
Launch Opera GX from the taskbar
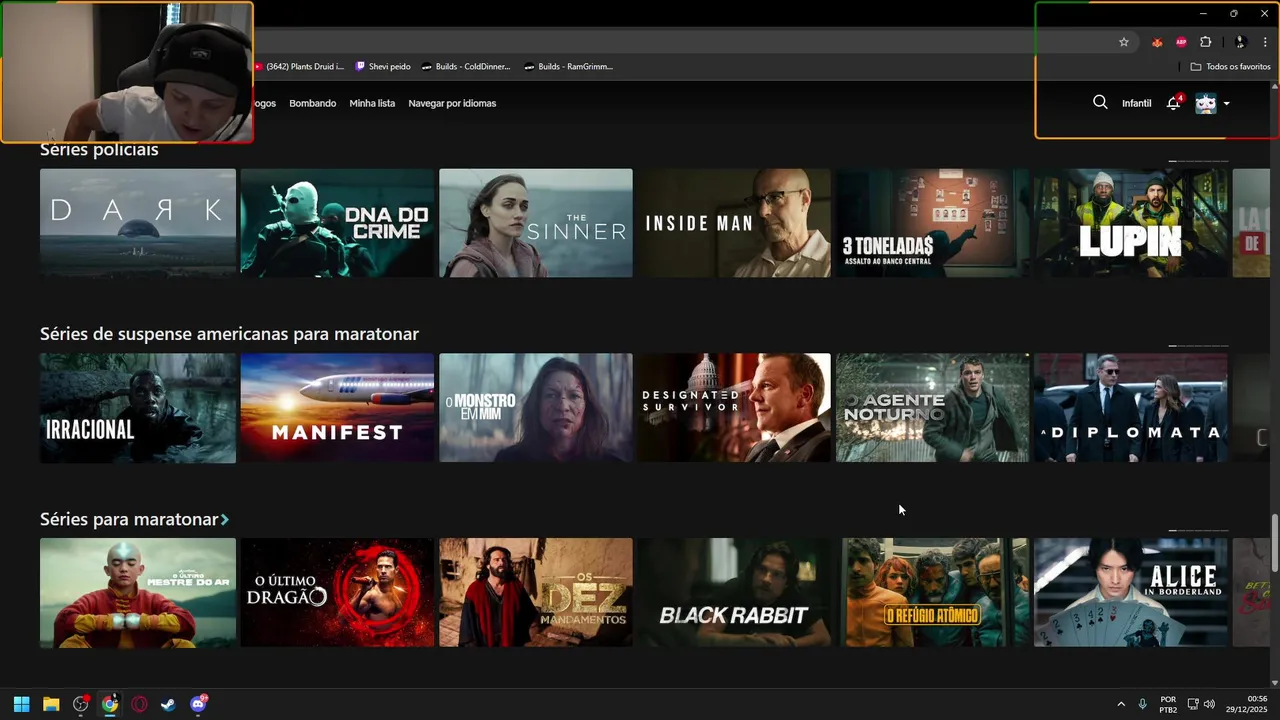139,704
